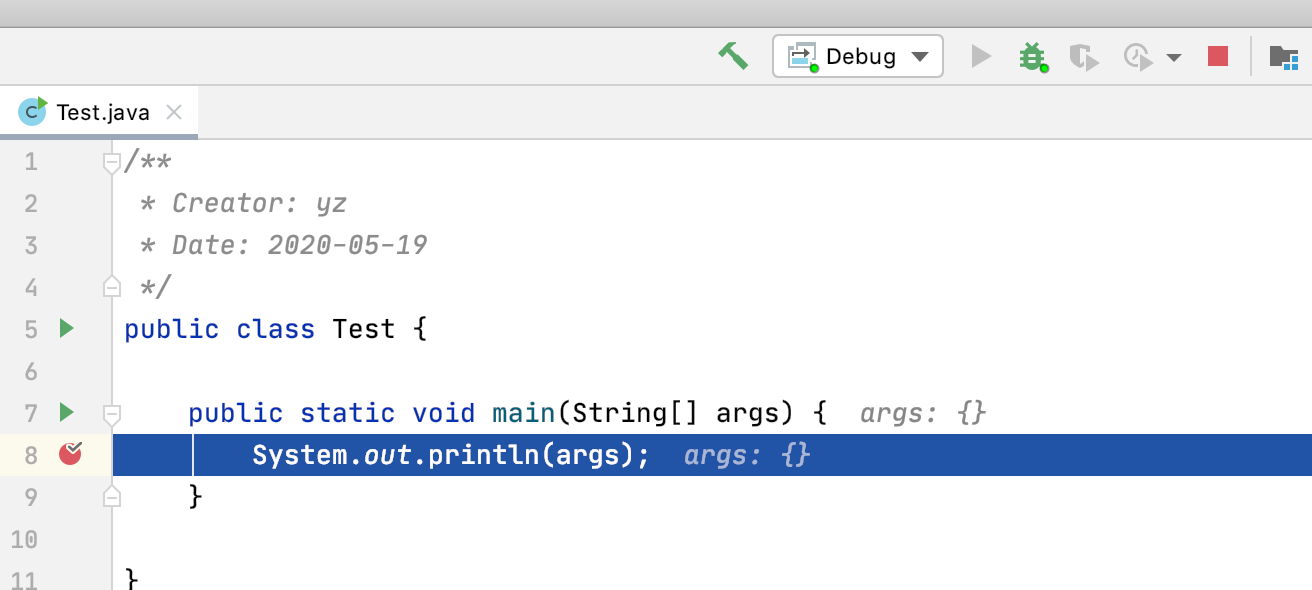Run class Test from line 5 gutter arrow
Screen dimensions: 1312x590
66,327
